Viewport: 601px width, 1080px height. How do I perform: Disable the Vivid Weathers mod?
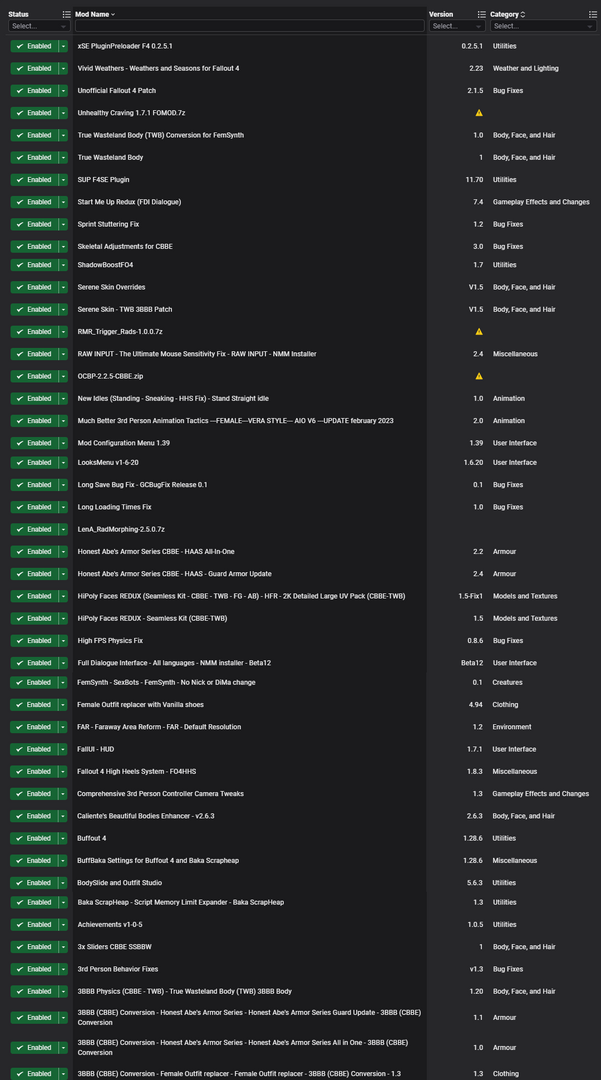pyautogui.click(x=36, y=67)
